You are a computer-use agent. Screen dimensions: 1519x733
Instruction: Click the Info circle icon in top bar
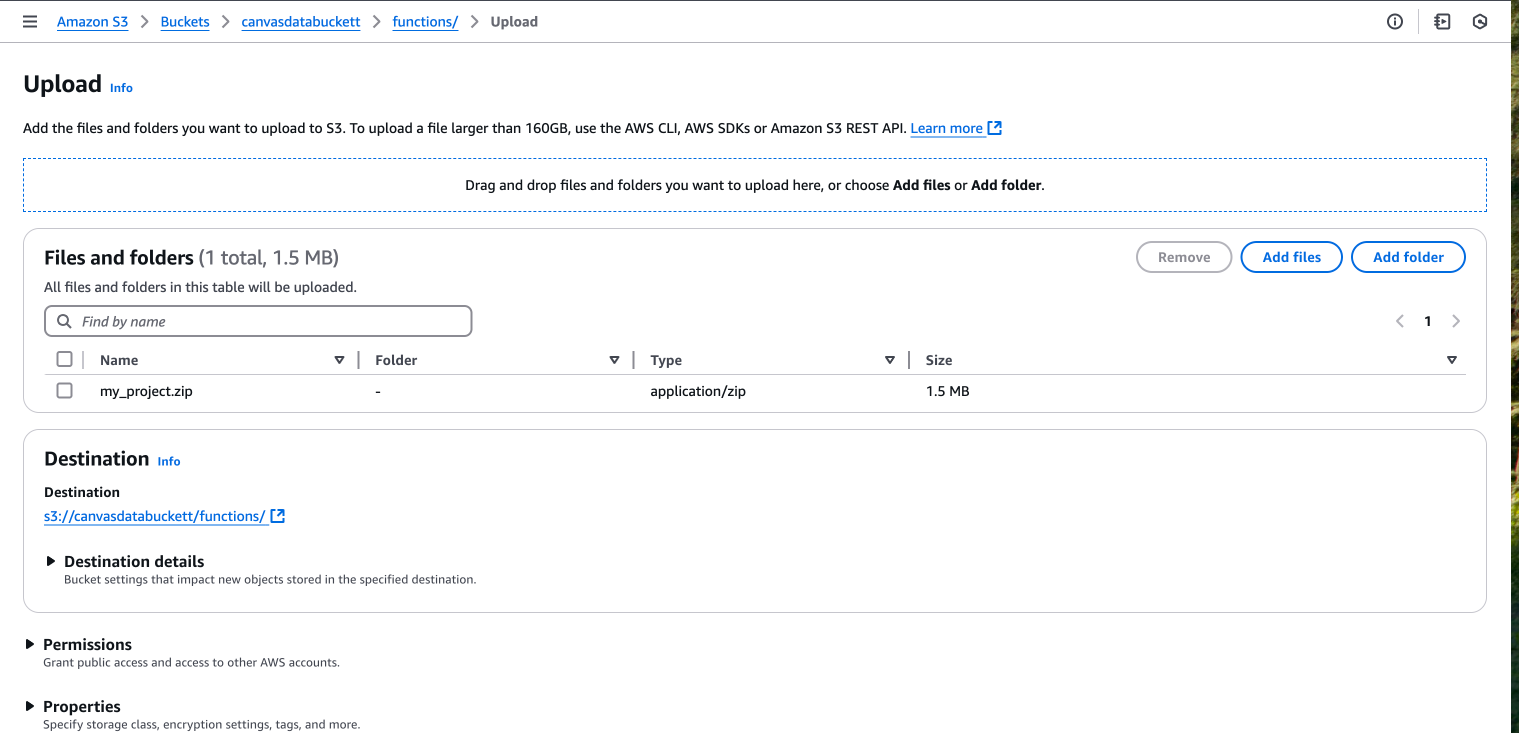1394,21
